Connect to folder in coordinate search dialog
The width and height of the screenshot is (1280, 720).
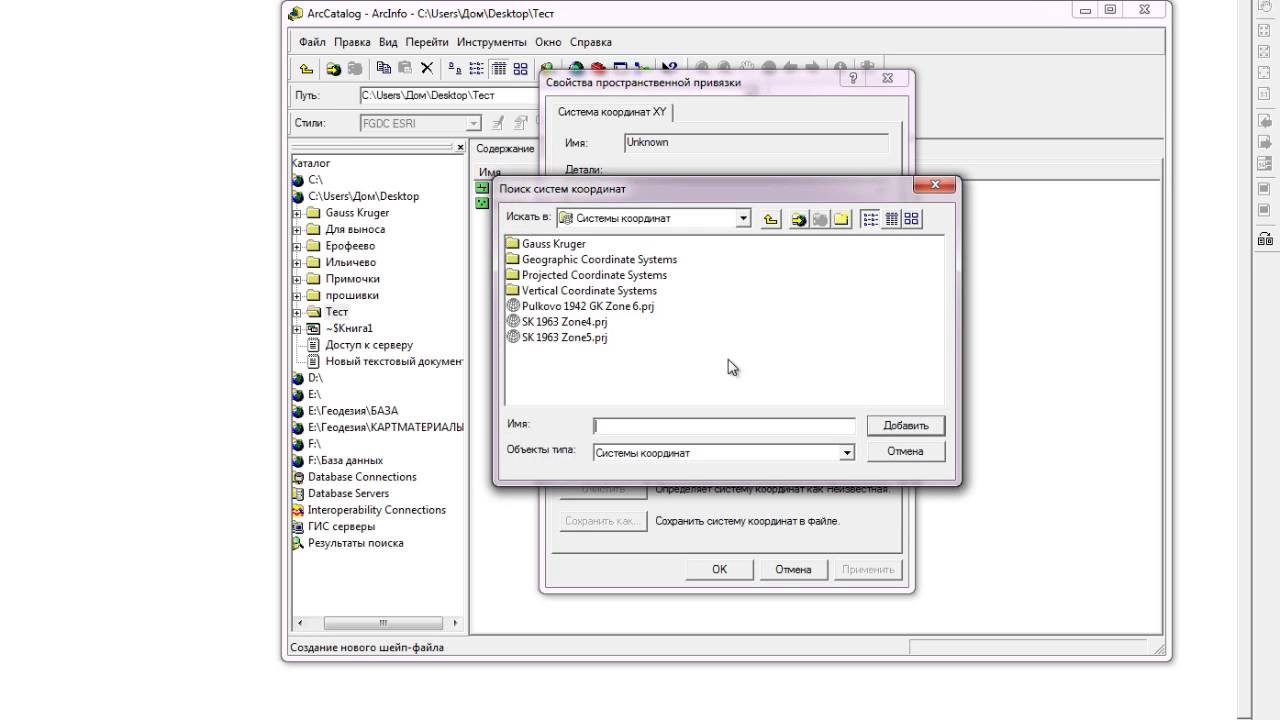(x=799, y=219)
